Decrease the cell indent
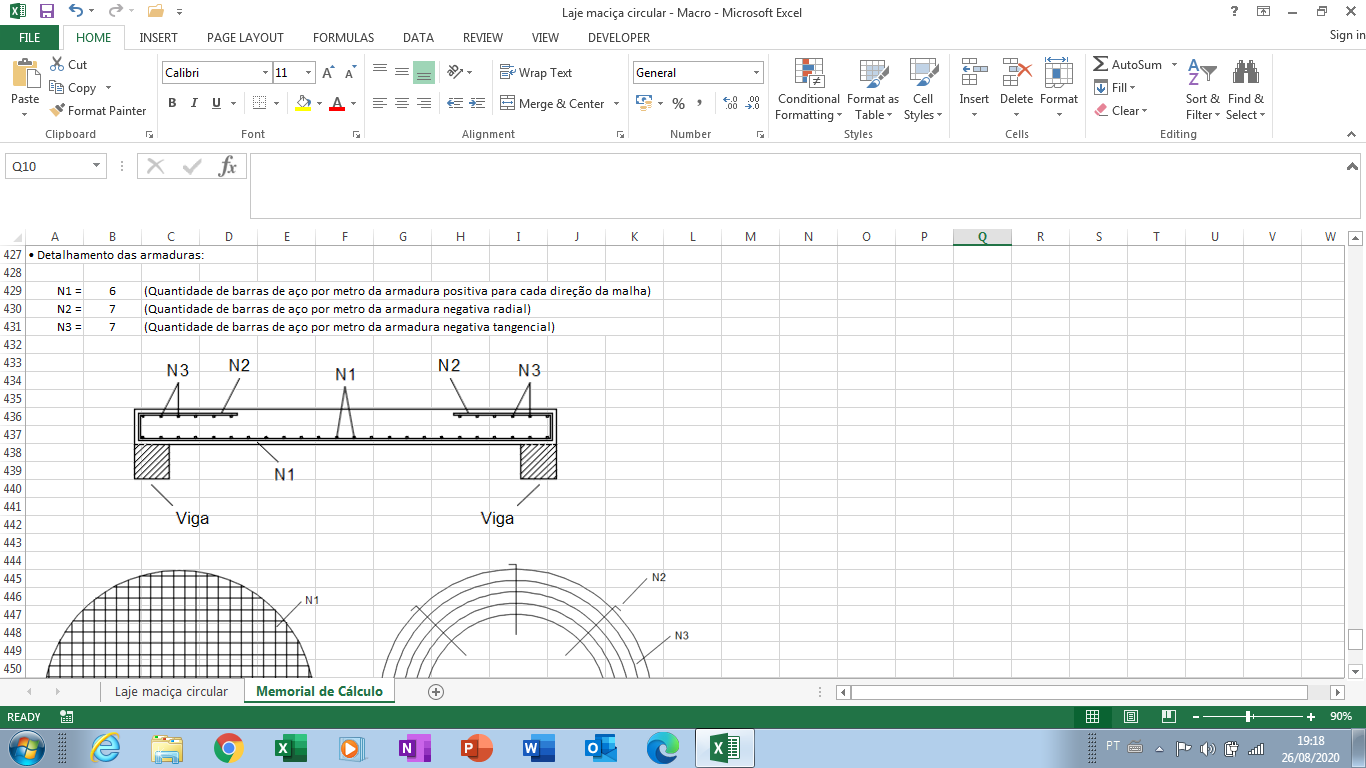 point(455,103)
